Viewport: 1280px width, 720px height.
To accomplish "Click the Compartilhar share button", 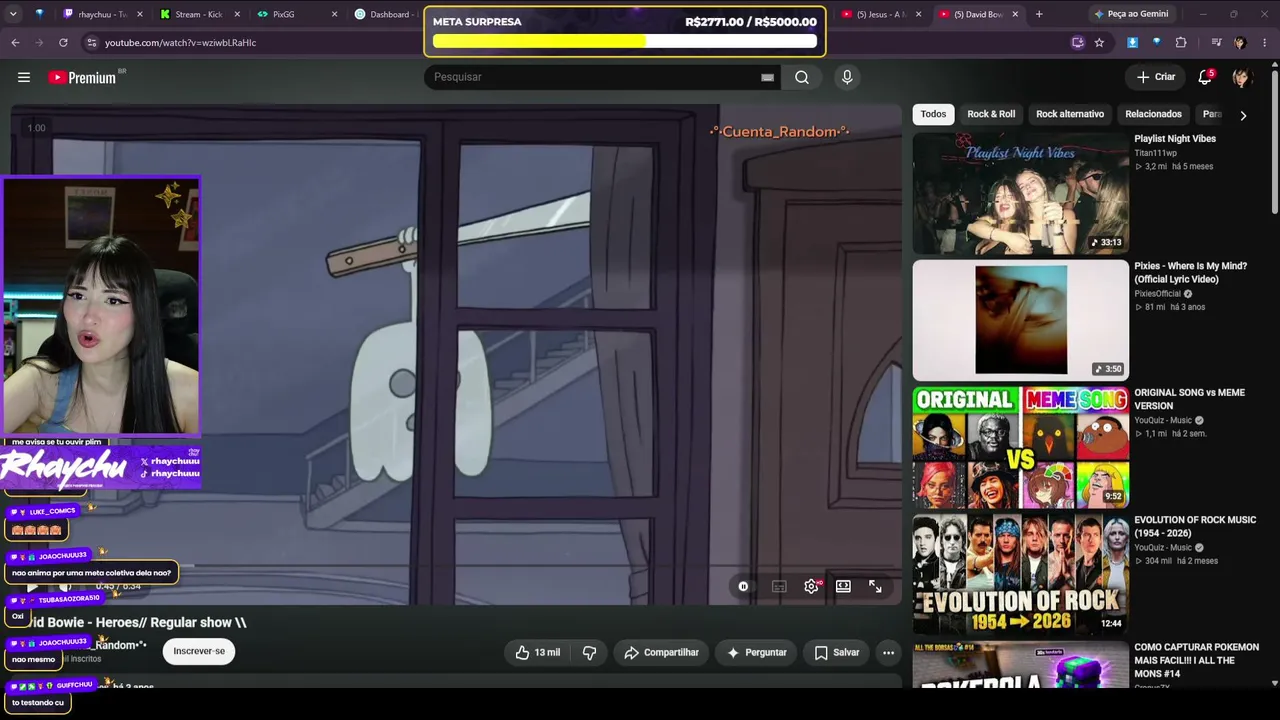I will click(661, 652).
